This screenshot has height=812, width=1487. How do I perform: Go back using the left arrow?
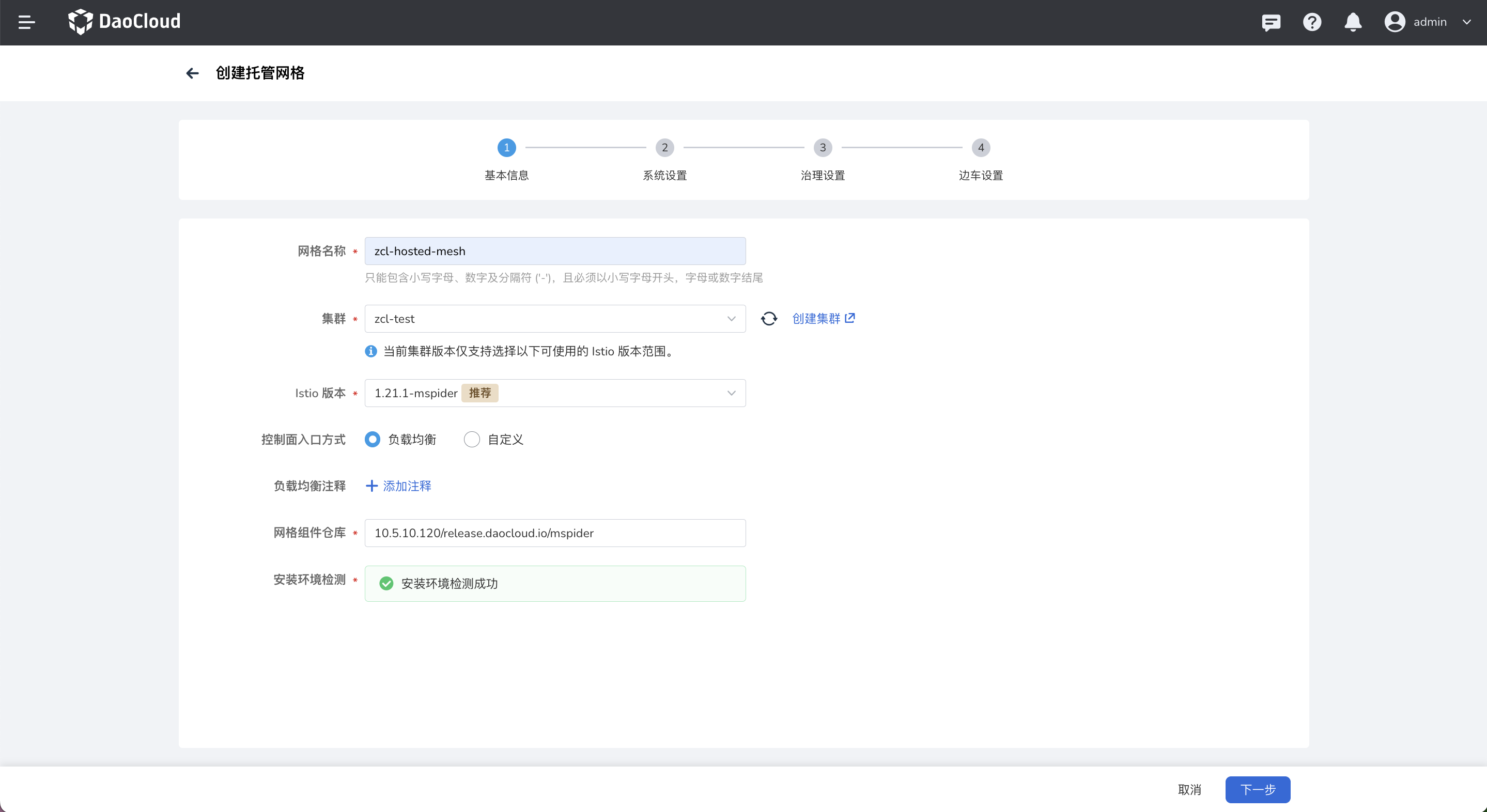tap(192, 73)
